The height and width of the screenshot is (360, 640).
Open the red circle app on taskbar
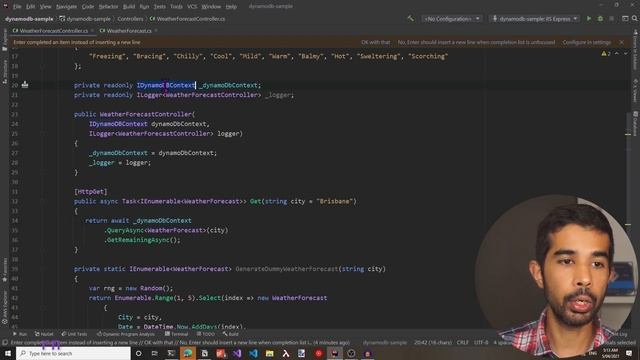click(x=318, y=353)
